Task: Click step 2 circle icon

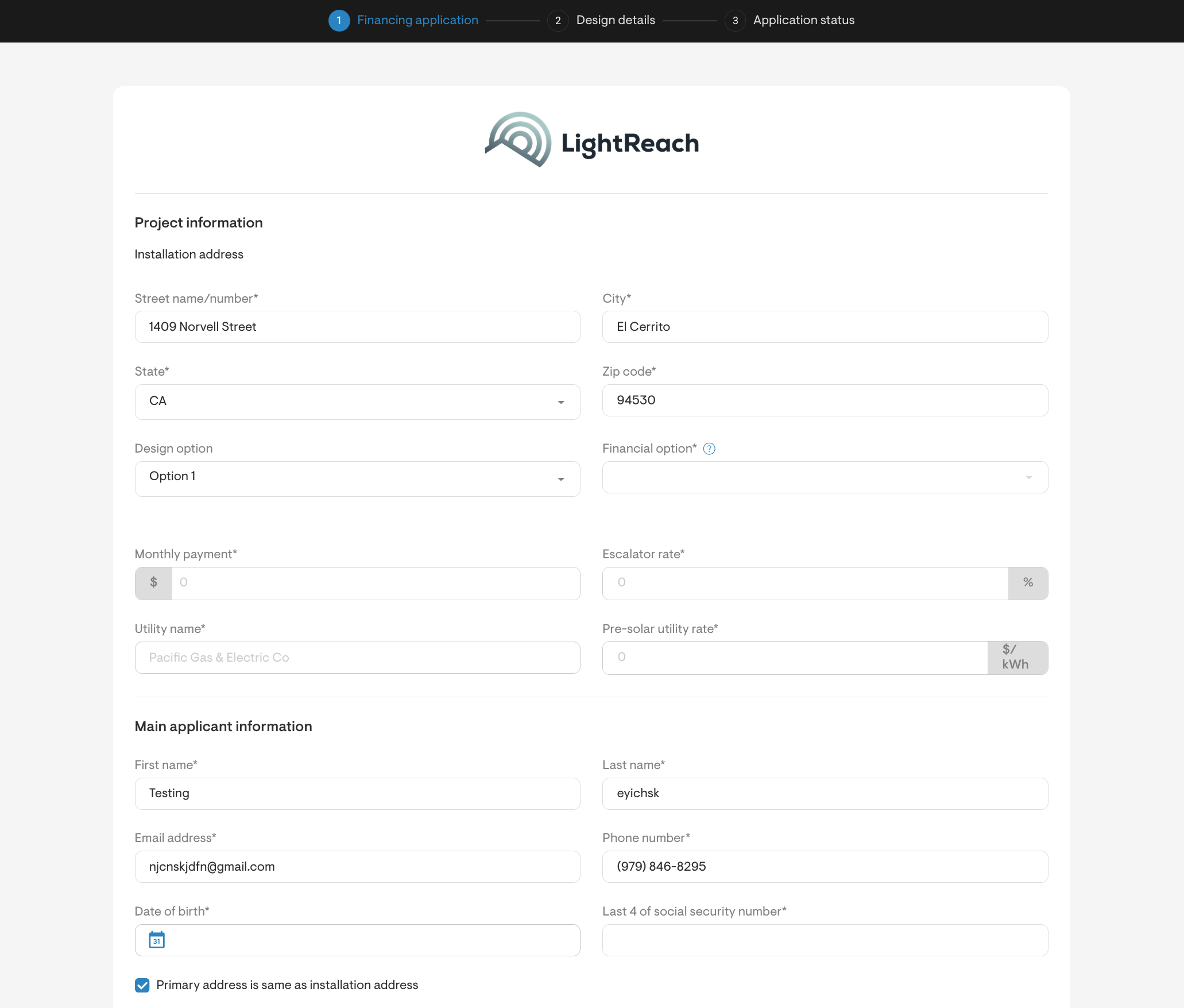Action: click(x=558, y=21)
